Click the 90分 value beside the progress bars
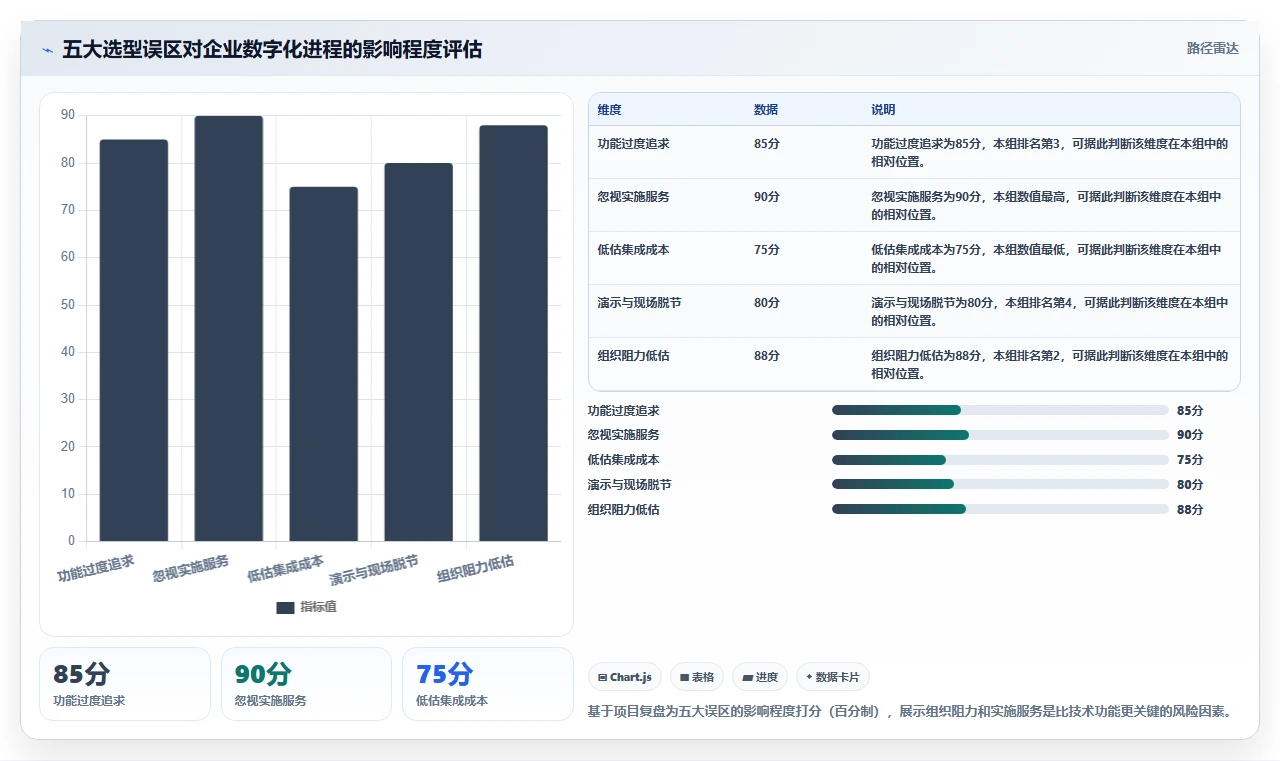Image resolution: width=1280 pixels, height=761 pixels. (x=1190, y=435)
